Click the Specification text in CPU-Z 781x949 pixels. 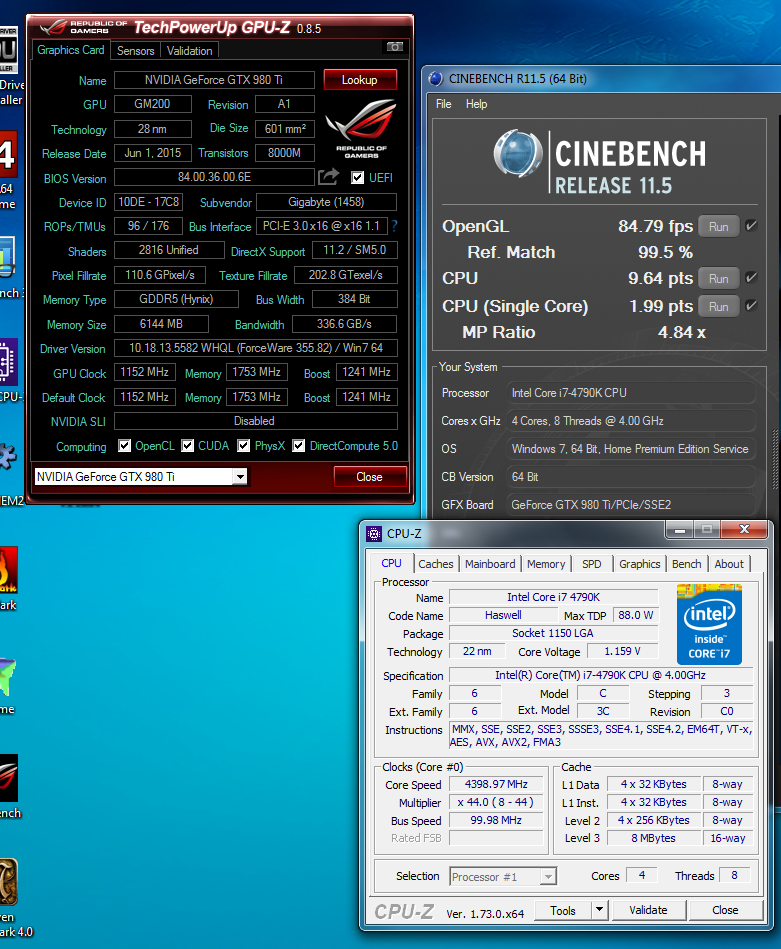click(x=601, y=675)
